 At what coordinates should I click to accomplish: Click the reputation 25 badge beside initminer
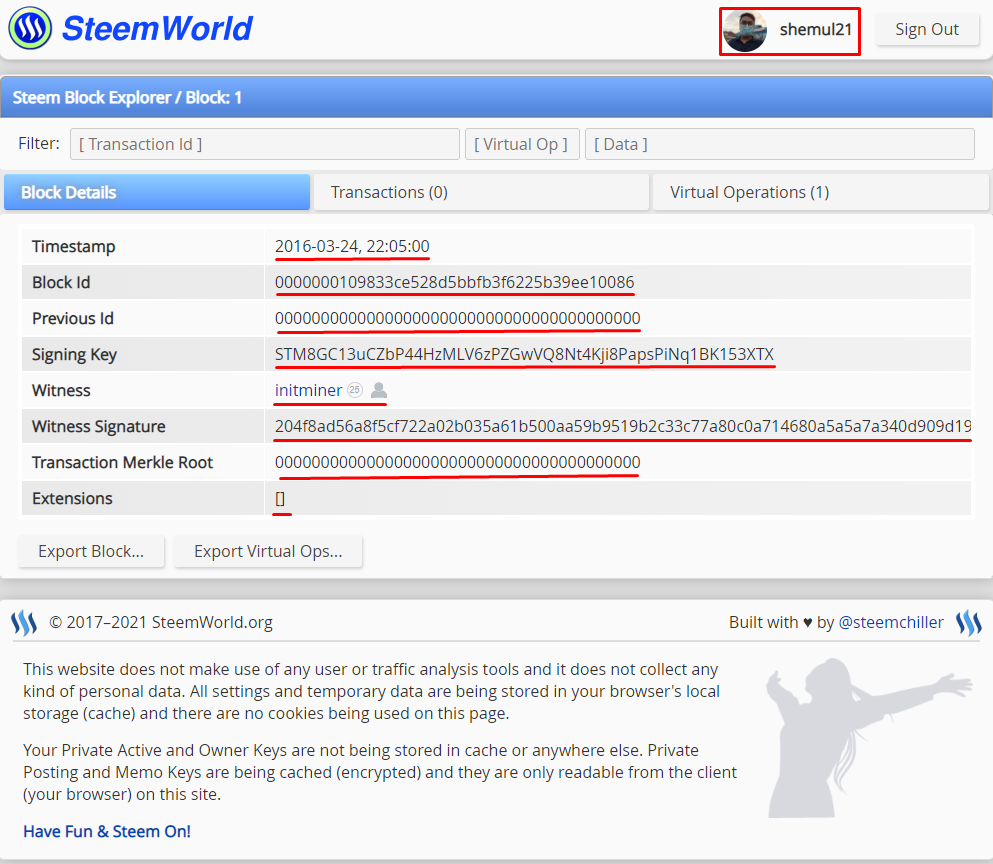[355, 390]
